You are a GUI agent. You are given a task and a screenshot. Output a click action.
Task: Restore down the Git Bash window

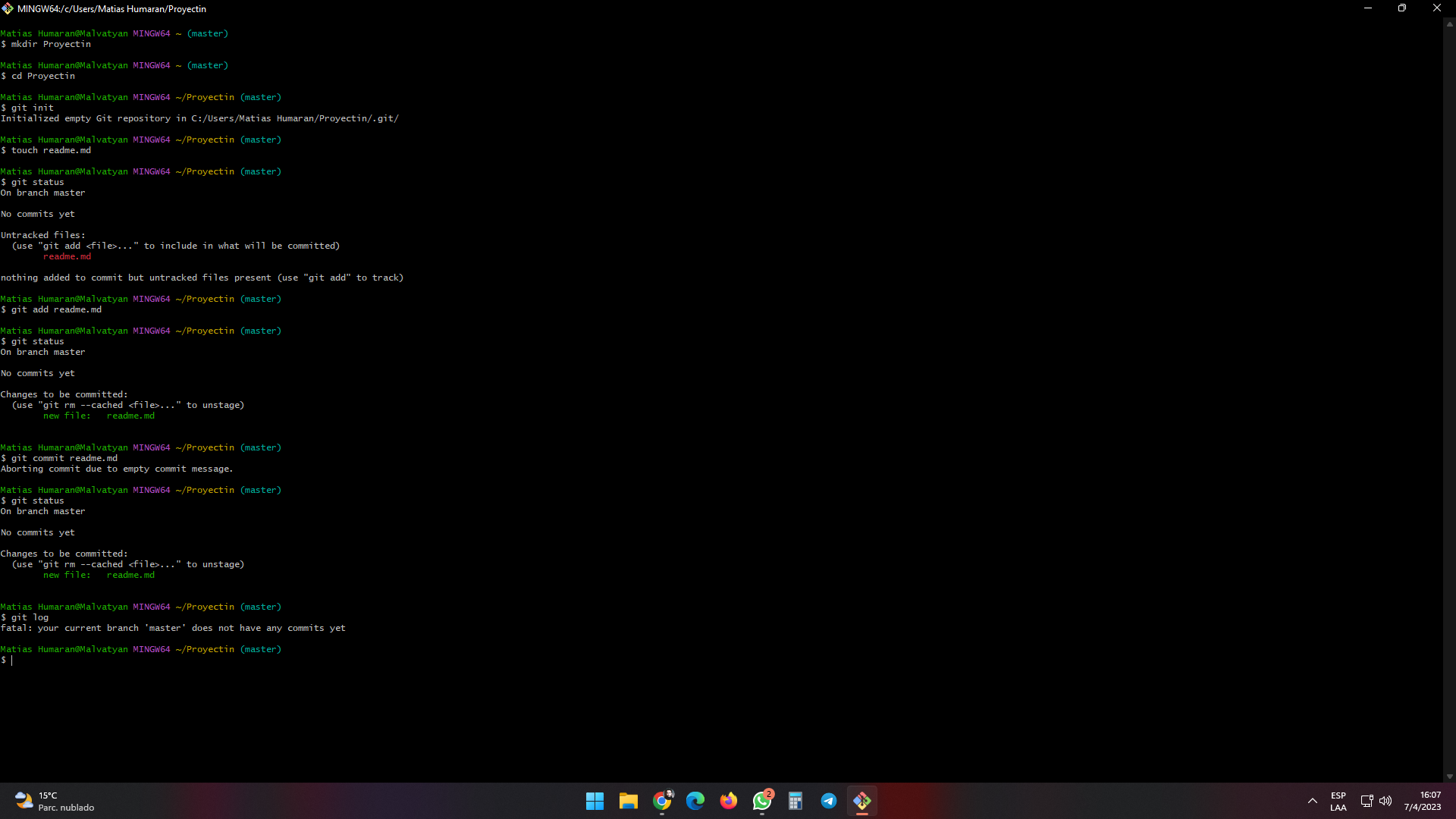[x=1401, y=8]
